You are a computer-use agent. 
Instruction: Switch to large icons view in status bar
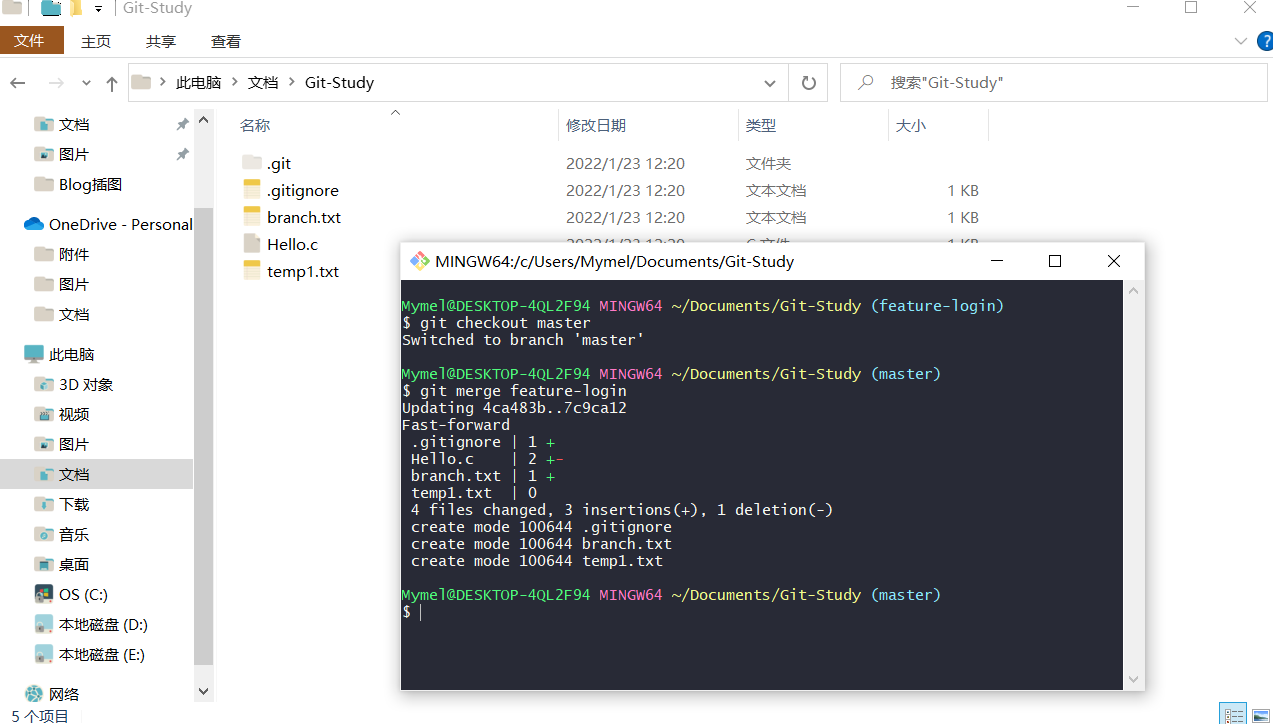(x=1260, y=715)
